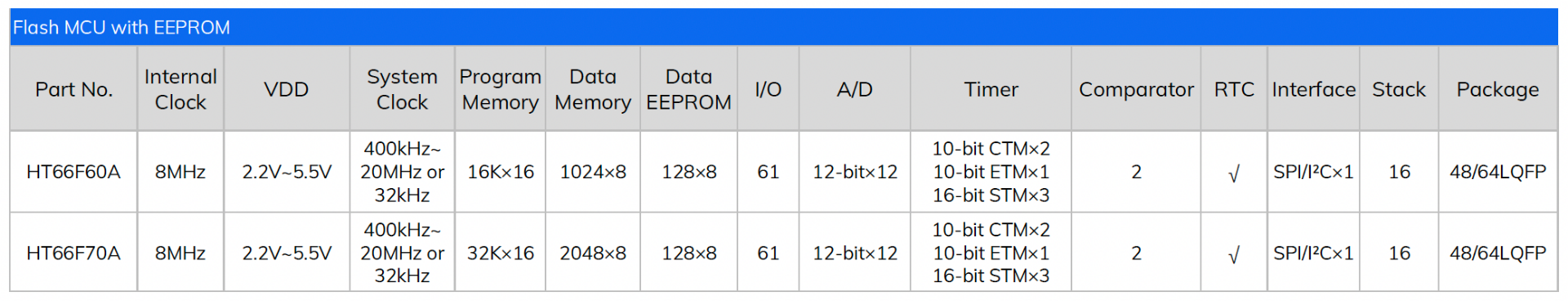Select the 32K×16 program memory cell
1568x301 pixels.
(x=500, y=253)
